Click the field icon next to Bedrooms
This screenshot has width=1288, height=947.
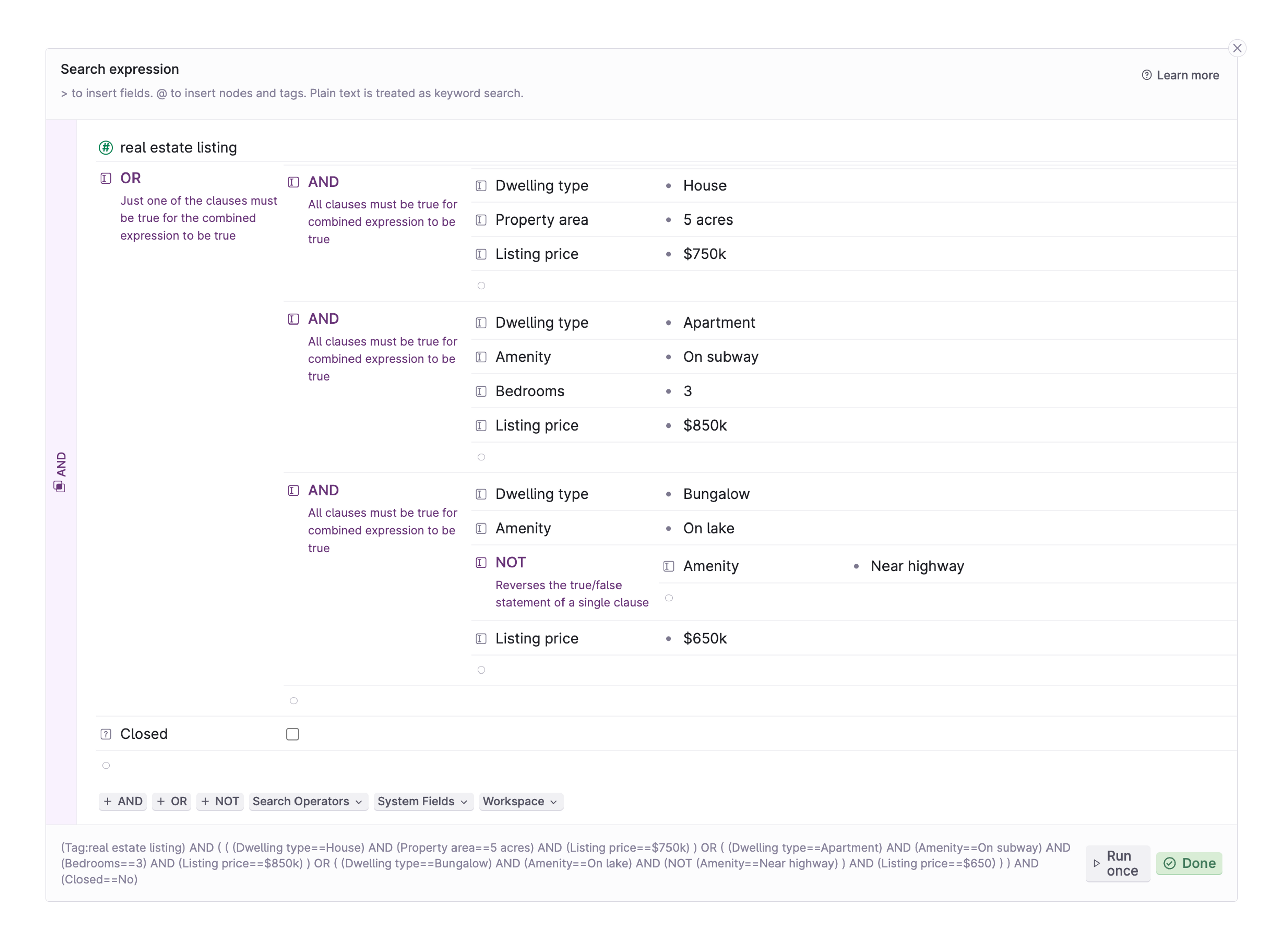[x=481, y=391]
